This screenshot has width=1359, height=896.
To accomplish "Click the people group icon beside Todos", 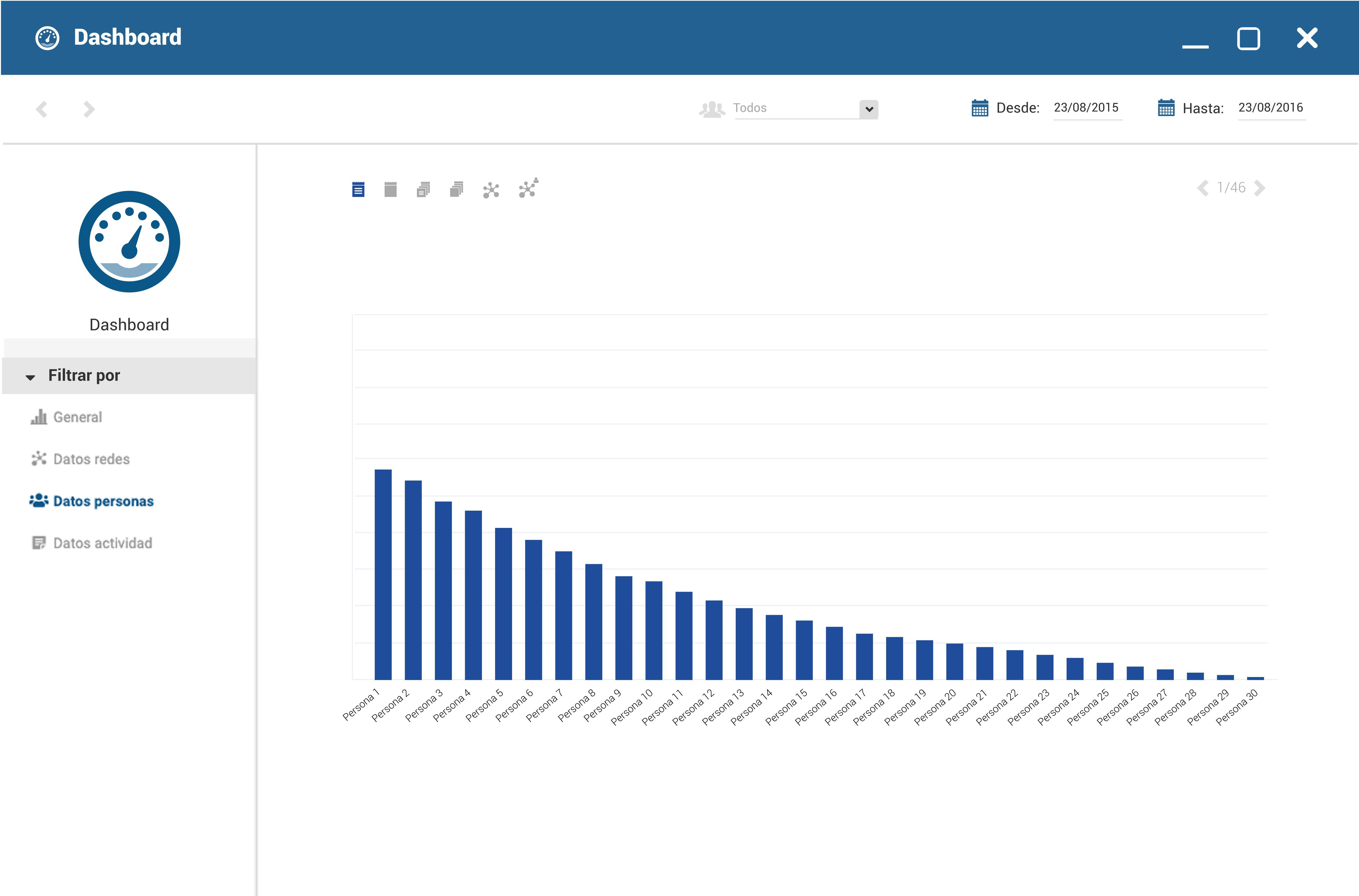I will tap(712, 109).
